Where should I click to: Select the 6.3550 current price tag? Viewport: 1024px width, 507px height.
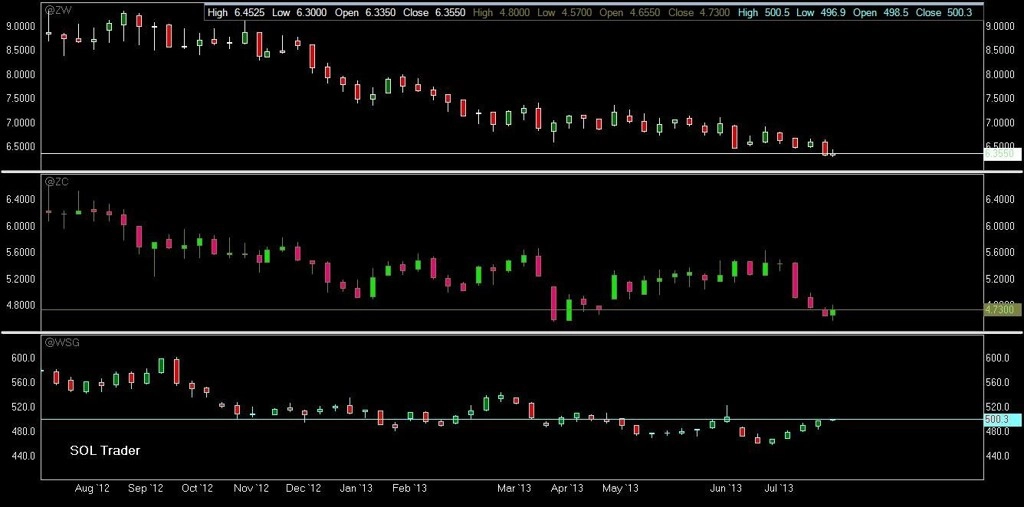tap(1002, 154)
